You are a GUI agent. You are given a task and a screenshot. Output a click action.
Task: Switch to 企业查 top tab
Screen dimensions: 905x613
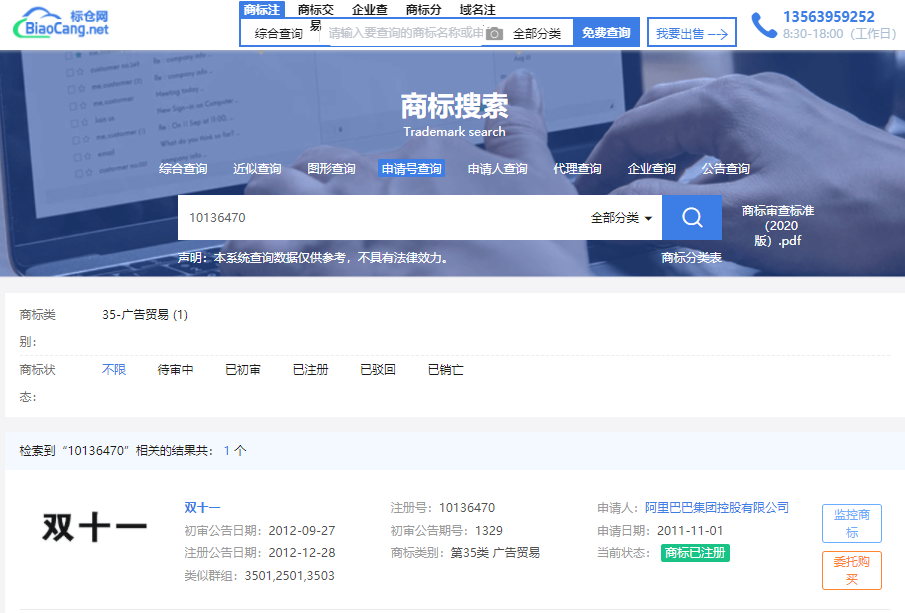coord(369,10)
